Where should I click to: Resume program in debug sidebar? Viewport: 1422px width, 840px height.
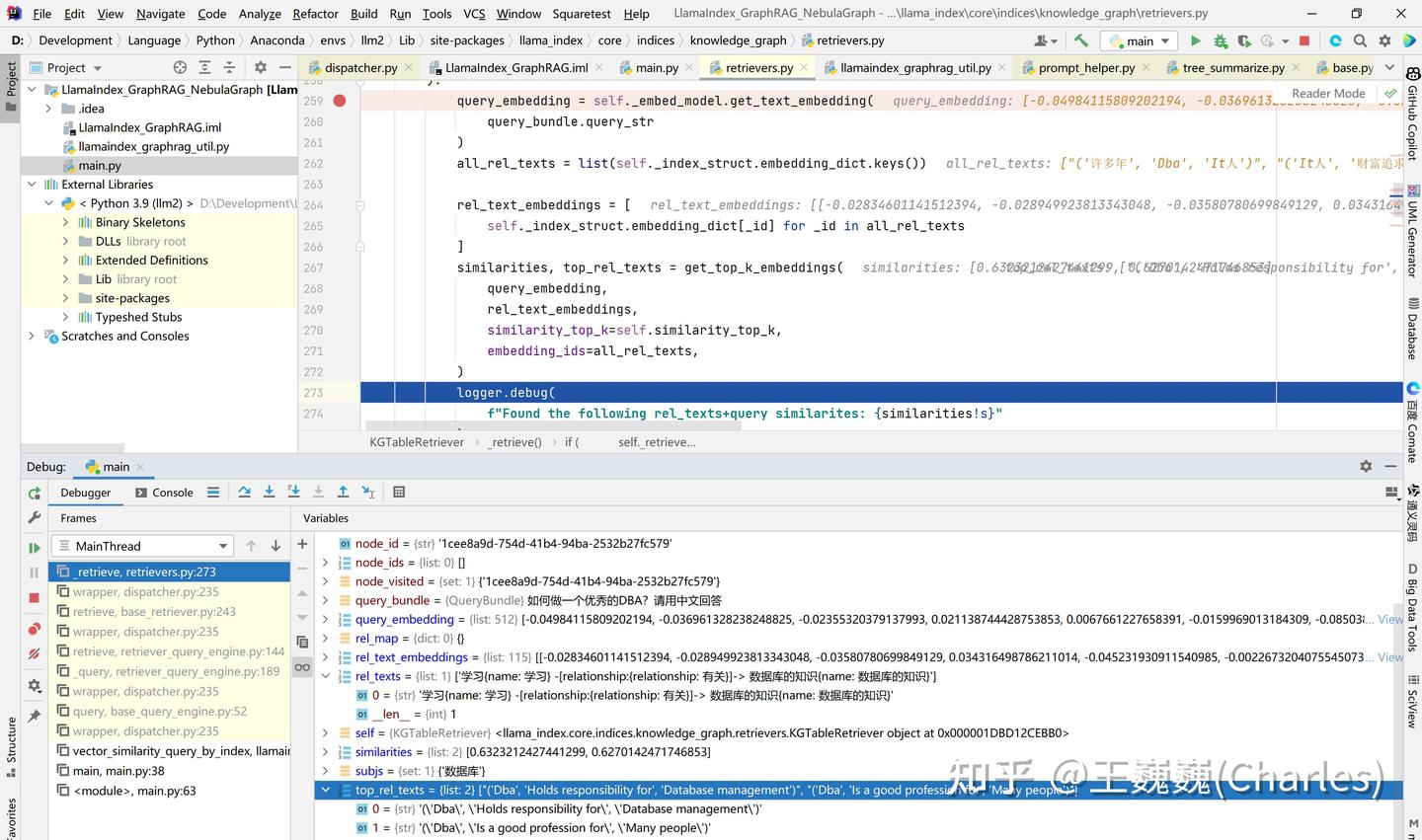pyautogui.click(x=35, y=548)
